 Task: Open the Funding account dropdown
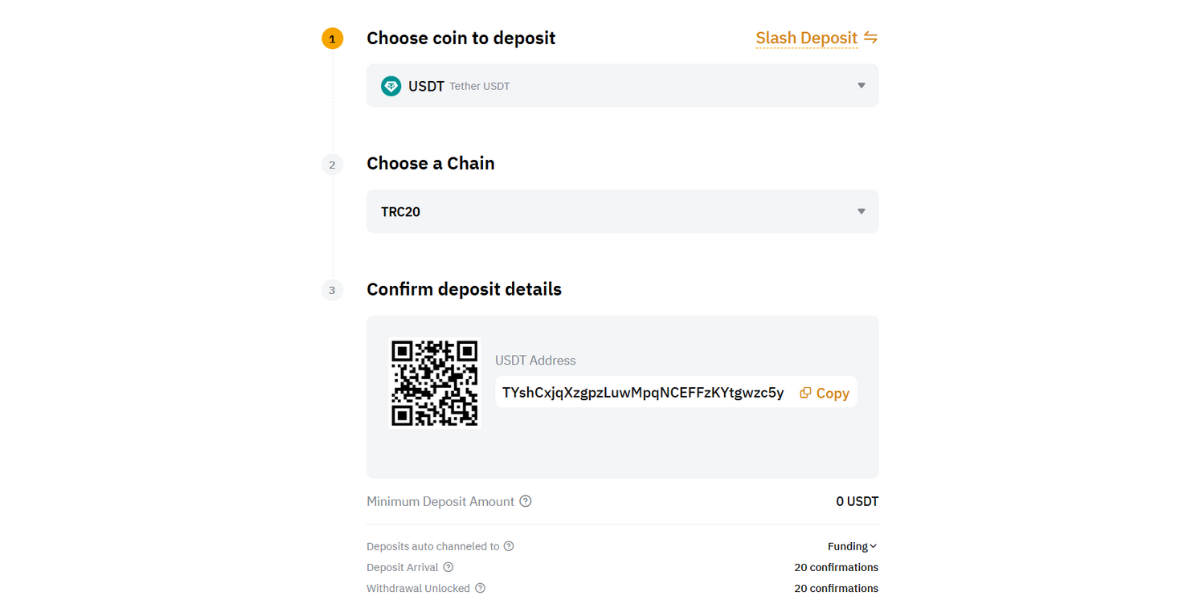[x=852, y=546]
